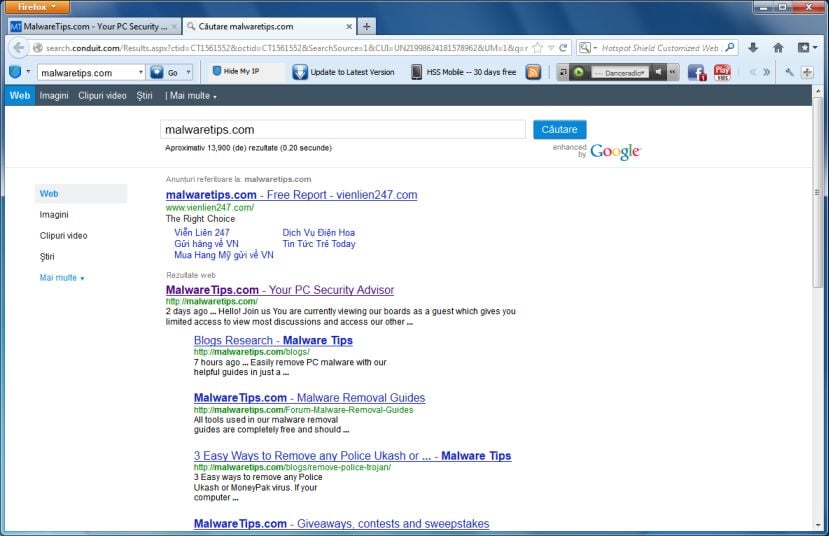Open the red Play games toolbar icon
829x536 pixels.
722,72
